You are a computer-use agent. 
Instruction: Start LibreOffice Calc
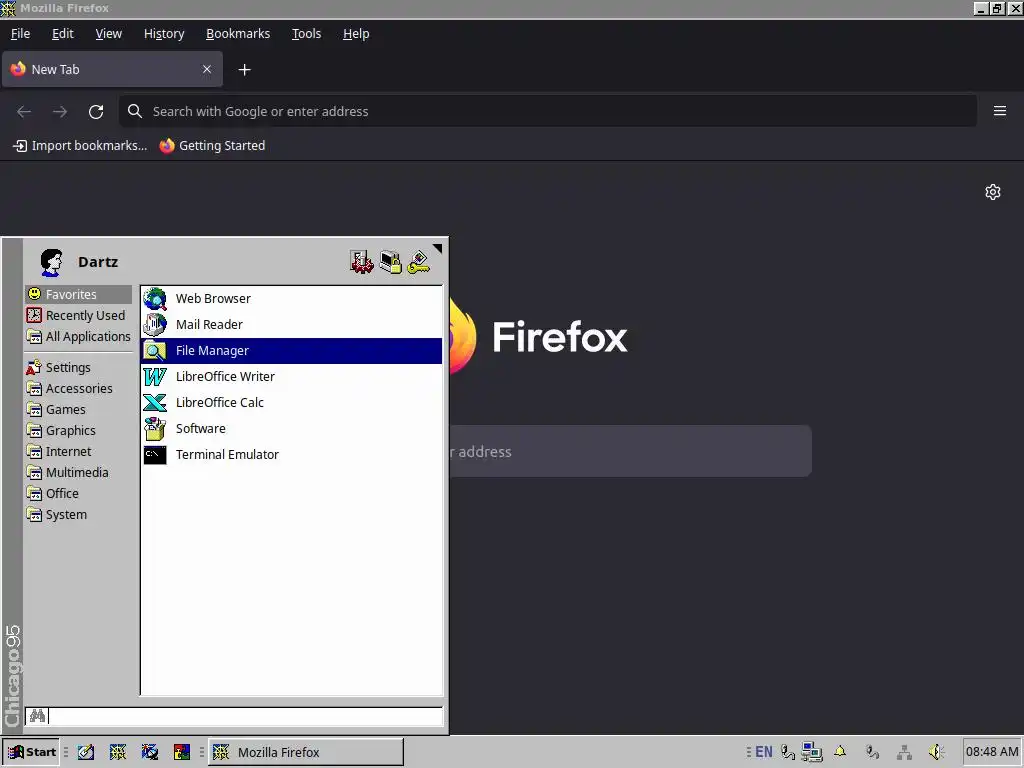coord(292,403)
